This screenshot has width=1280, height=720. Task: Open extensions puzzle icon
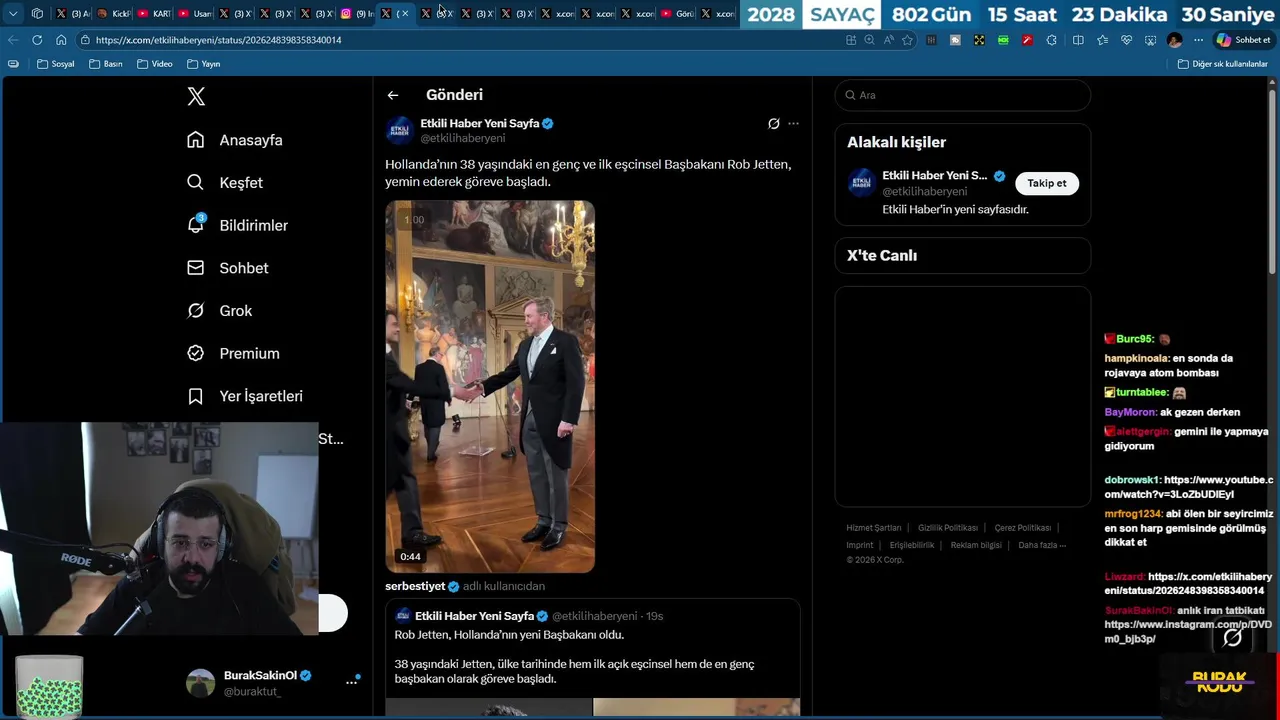click(x=1051, y=40)
